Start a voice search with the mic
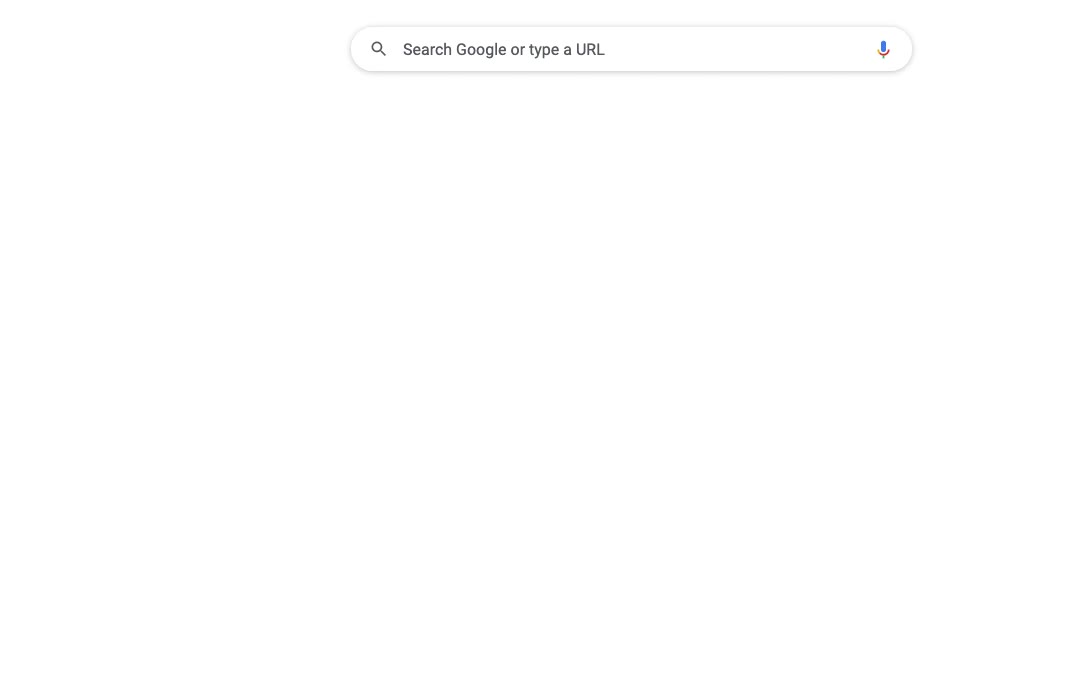 click(882, 50)
